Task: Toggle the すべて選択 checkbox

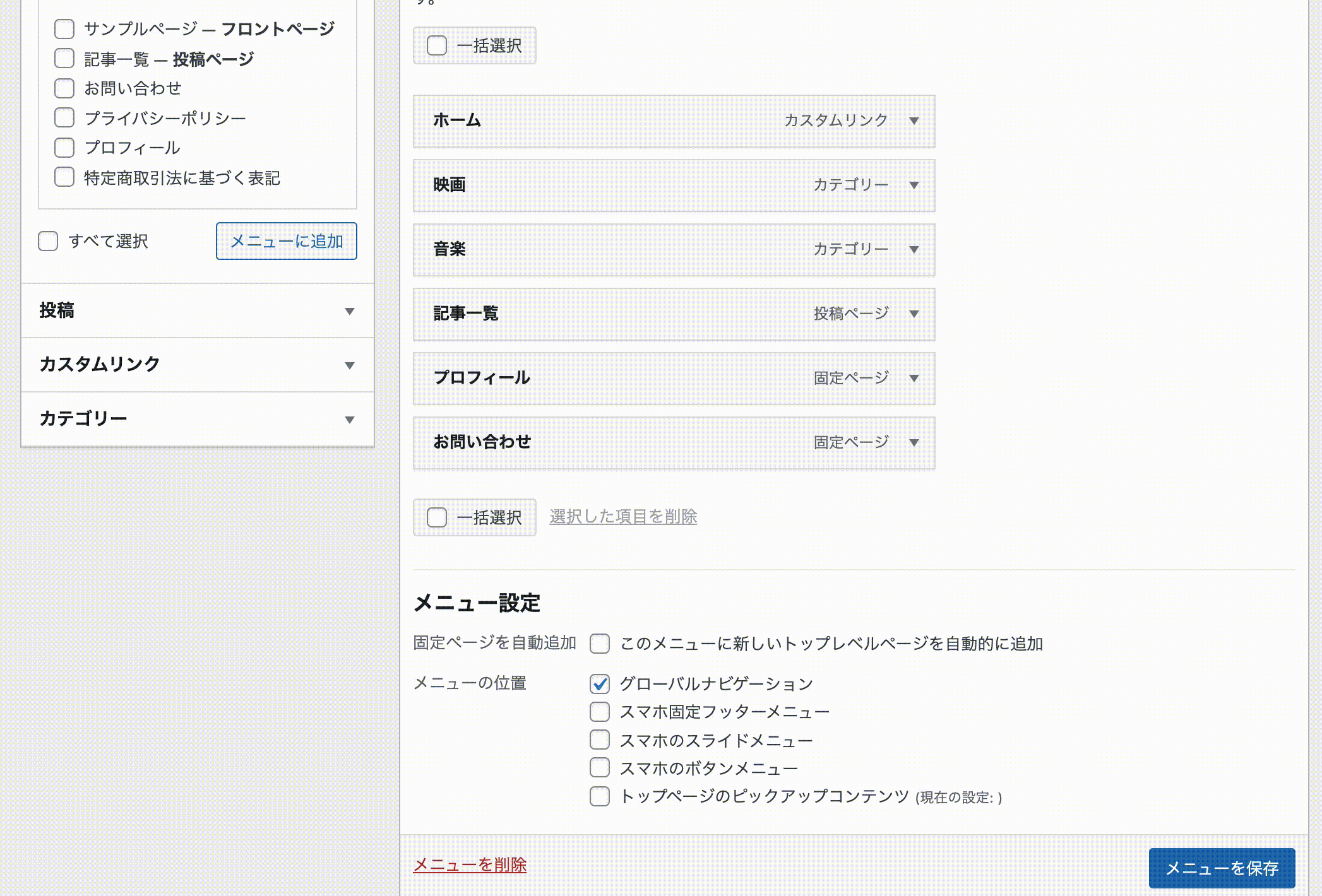Action: [48, 241]
